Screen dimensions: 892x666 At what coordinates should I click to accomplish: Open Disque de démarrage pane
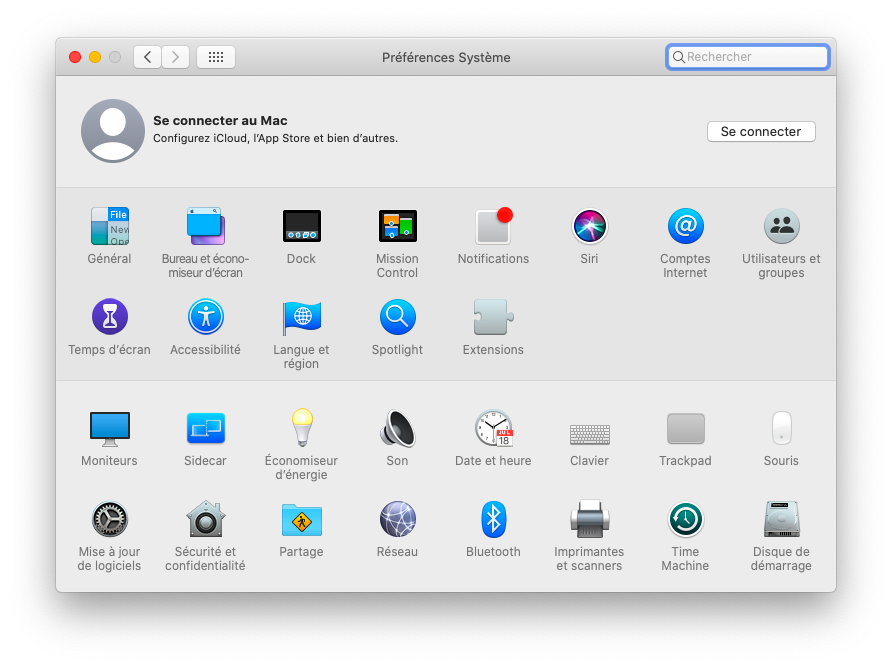pyautogui.click(x=782, y=519)
